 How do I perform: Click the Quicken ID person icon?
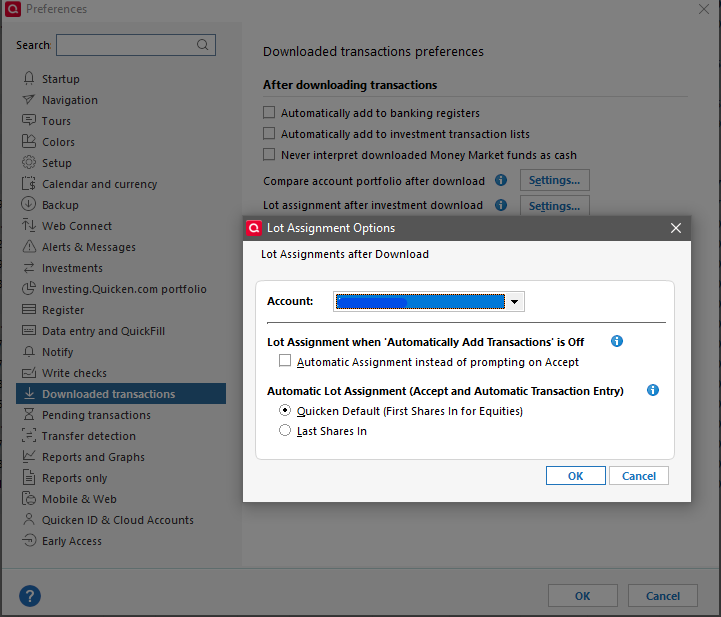coord(29,520)
